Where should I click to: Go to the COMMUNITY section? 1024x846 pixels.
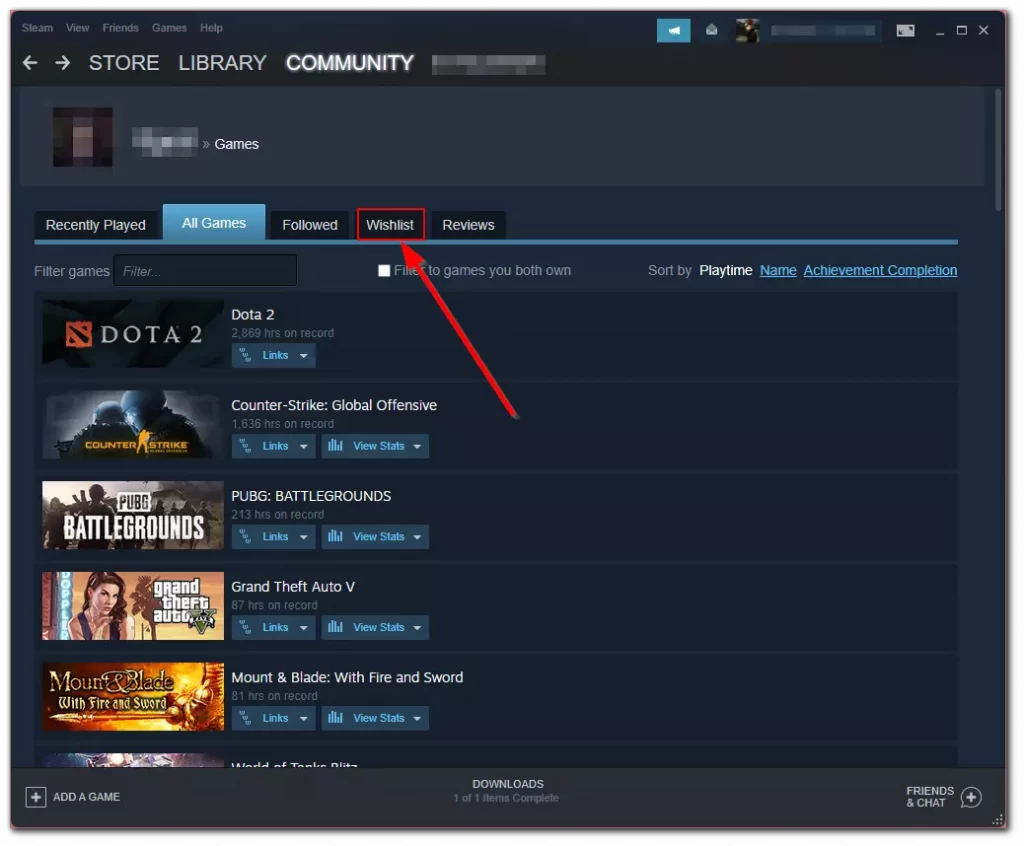pos(350,63)
